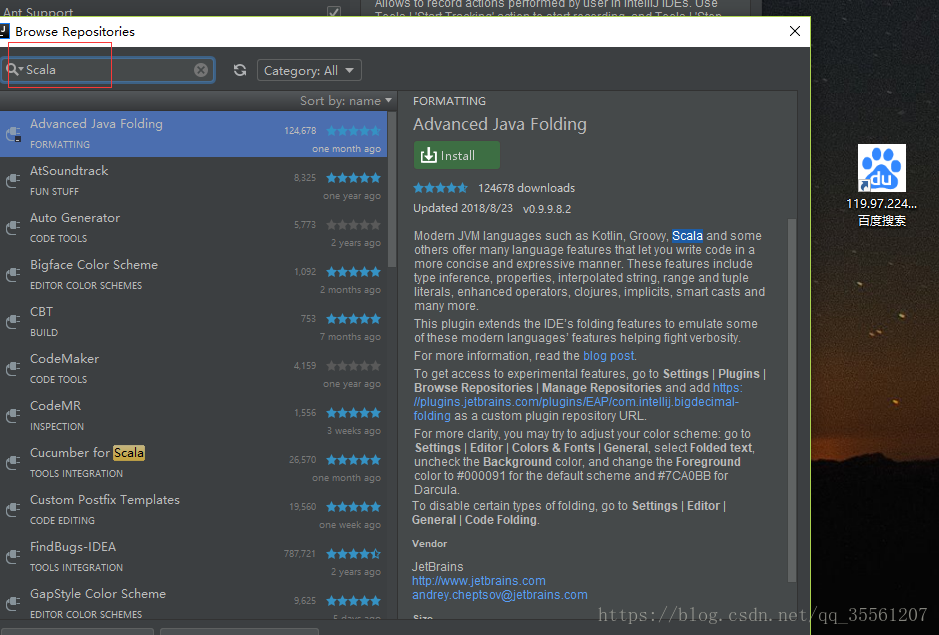939x635 pixels.
Task: Open the EAP custom plugin repository URL link
Action: tap(576, 402)
